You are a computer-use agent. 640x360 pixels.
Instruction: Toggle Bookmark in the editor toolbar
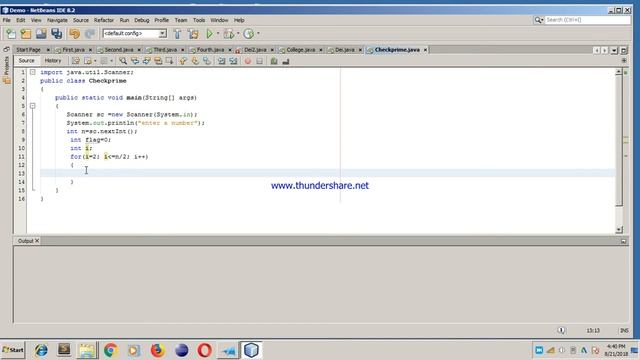click(207, 61)
